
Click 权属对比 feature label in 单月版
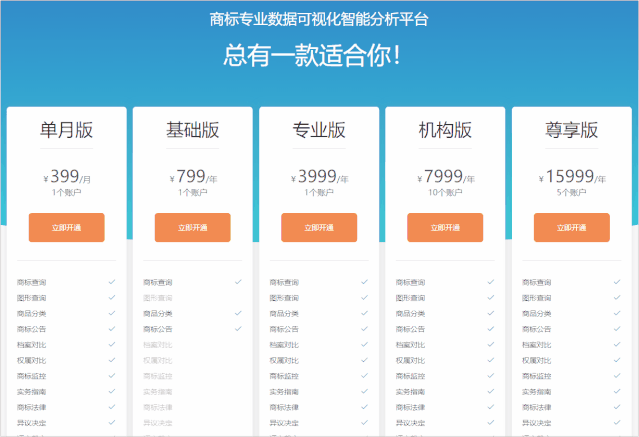click(31, 360)
